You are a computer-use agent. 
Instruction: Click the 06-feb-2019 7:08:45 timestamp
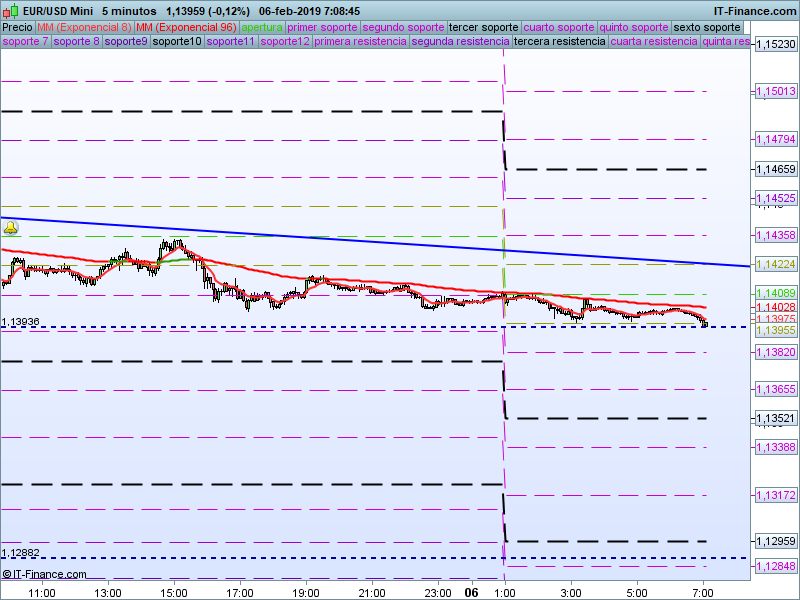coord(309,11)
